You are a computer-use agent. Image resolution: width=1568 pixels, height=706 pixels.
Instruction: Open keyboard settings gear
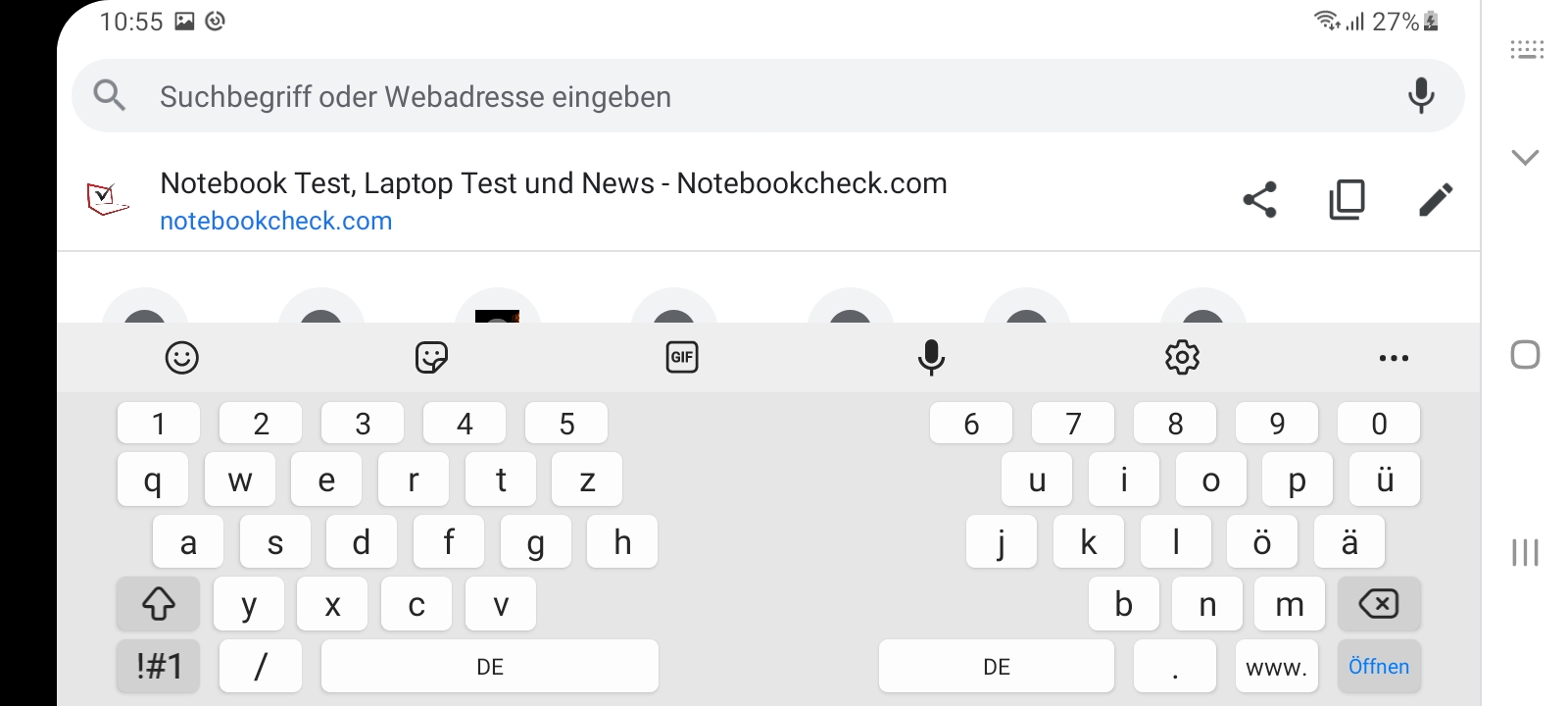coord(1182,358)
